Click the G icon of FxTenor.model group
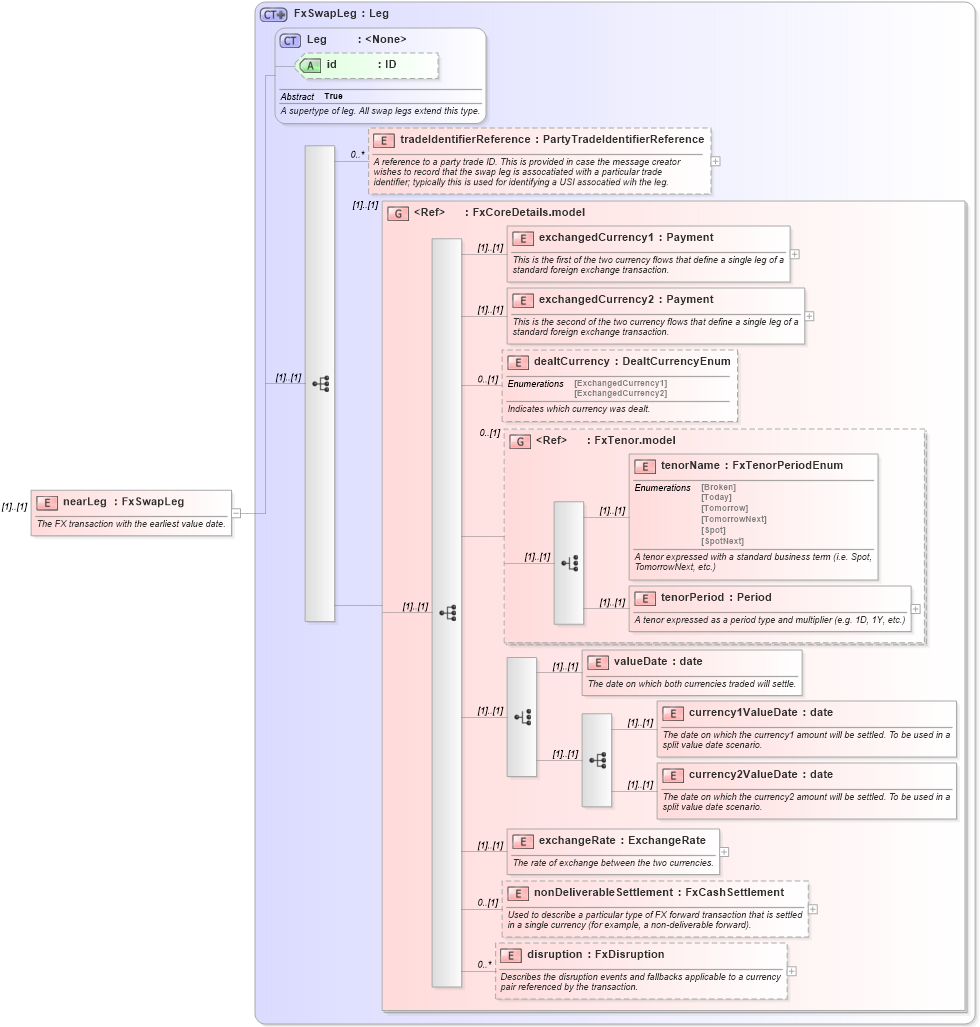The image size is (980, 1027). [519, 440]
